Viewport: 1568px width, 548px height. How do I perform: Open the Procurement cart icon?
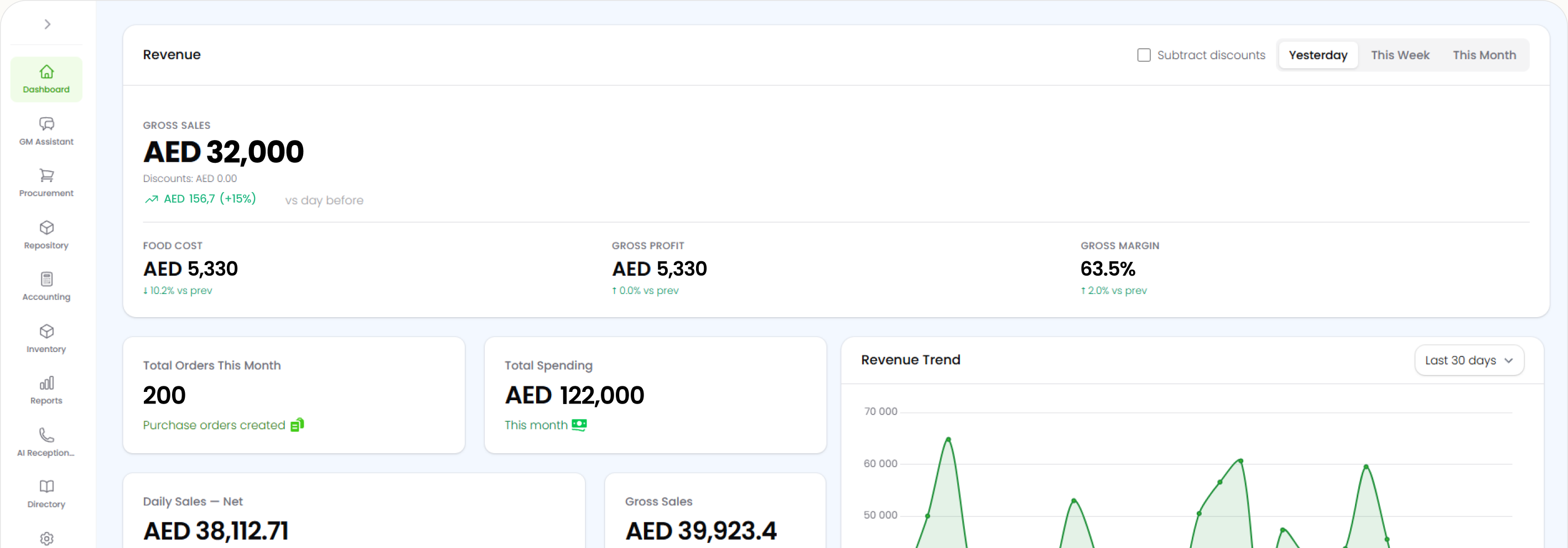46,176
